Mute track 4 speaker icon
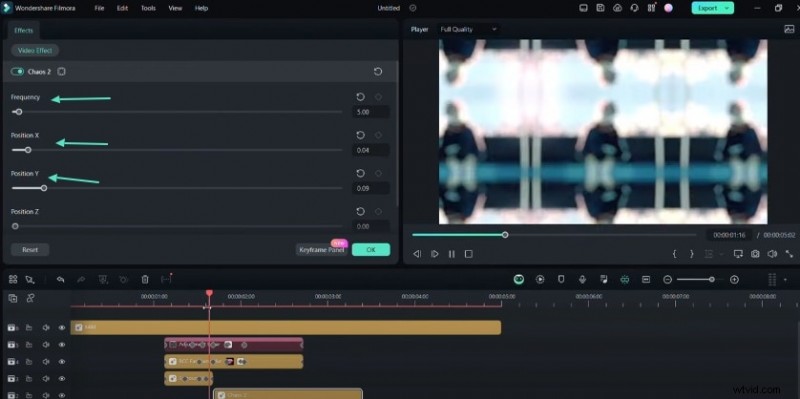800x399 pixels. click(x=46, y=362)
